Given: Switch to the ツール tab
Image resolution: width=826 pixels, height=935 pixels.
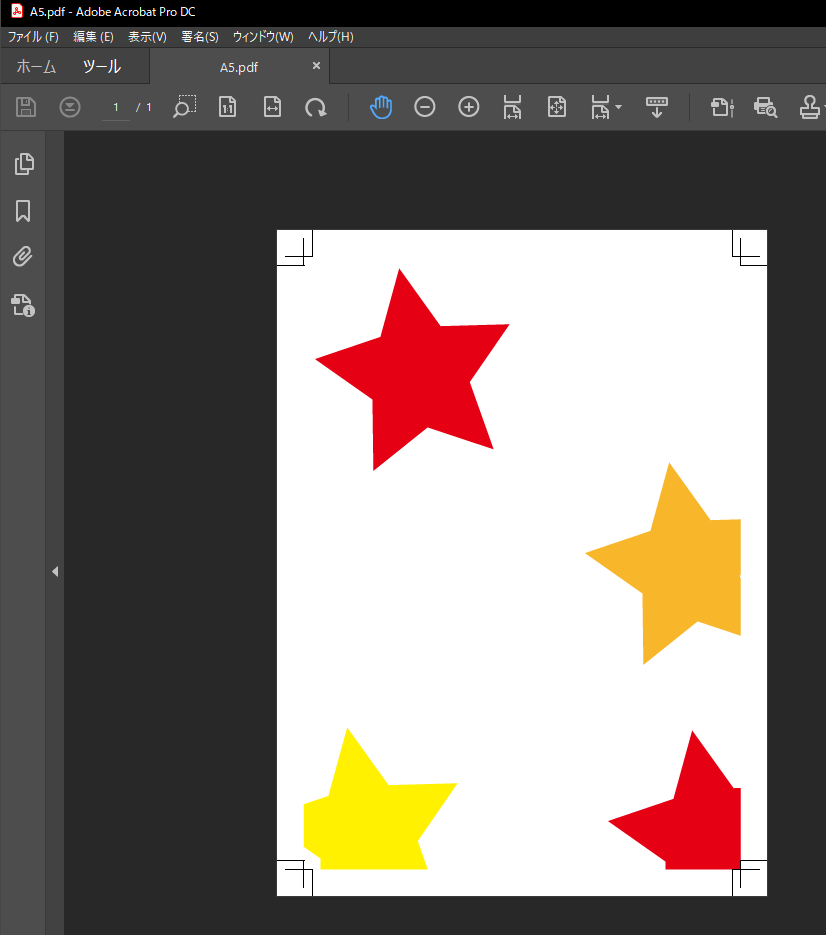Looking at the screenshot, I should [x=101, y=67].
